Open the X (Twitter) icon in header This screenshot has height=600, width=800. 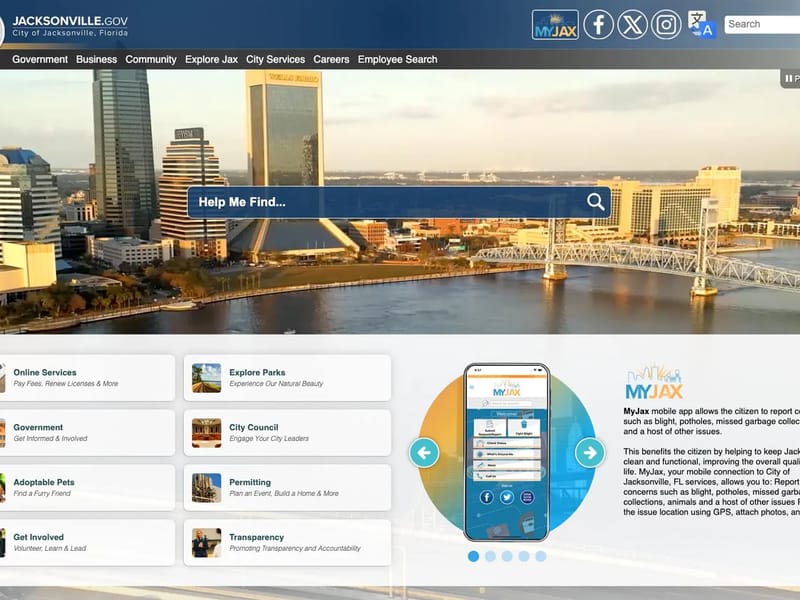[x=633, y=24]
